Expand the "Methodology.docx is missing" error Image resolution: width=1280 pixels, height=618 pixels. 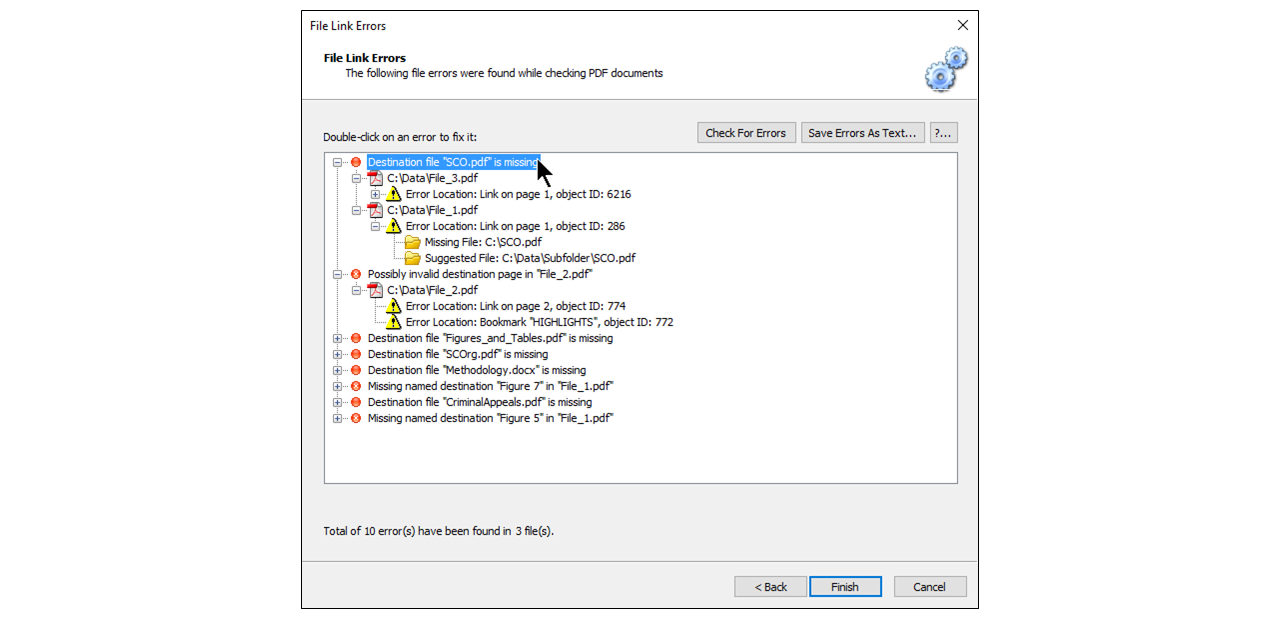[x=337, y=369]
